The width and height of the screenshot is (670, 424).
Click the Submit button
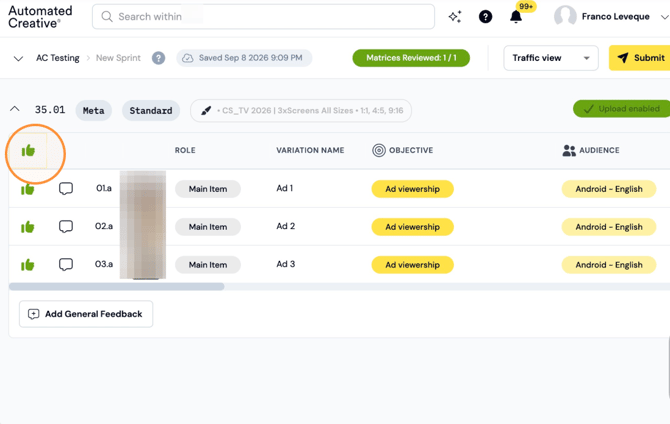click(x=640, y=58)
